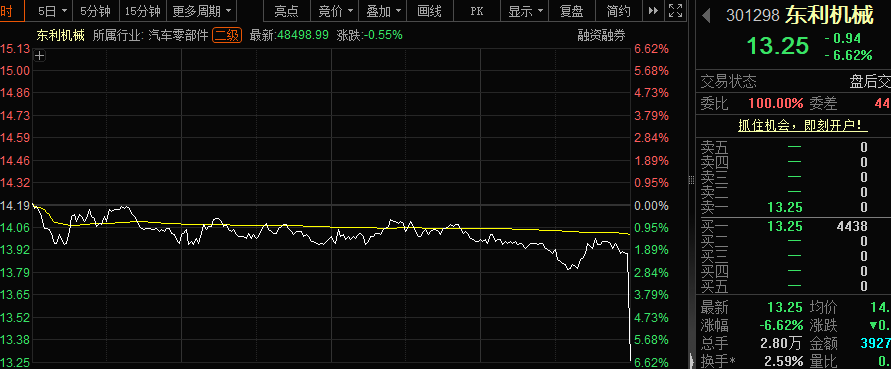Click stock code 301298

752,16
